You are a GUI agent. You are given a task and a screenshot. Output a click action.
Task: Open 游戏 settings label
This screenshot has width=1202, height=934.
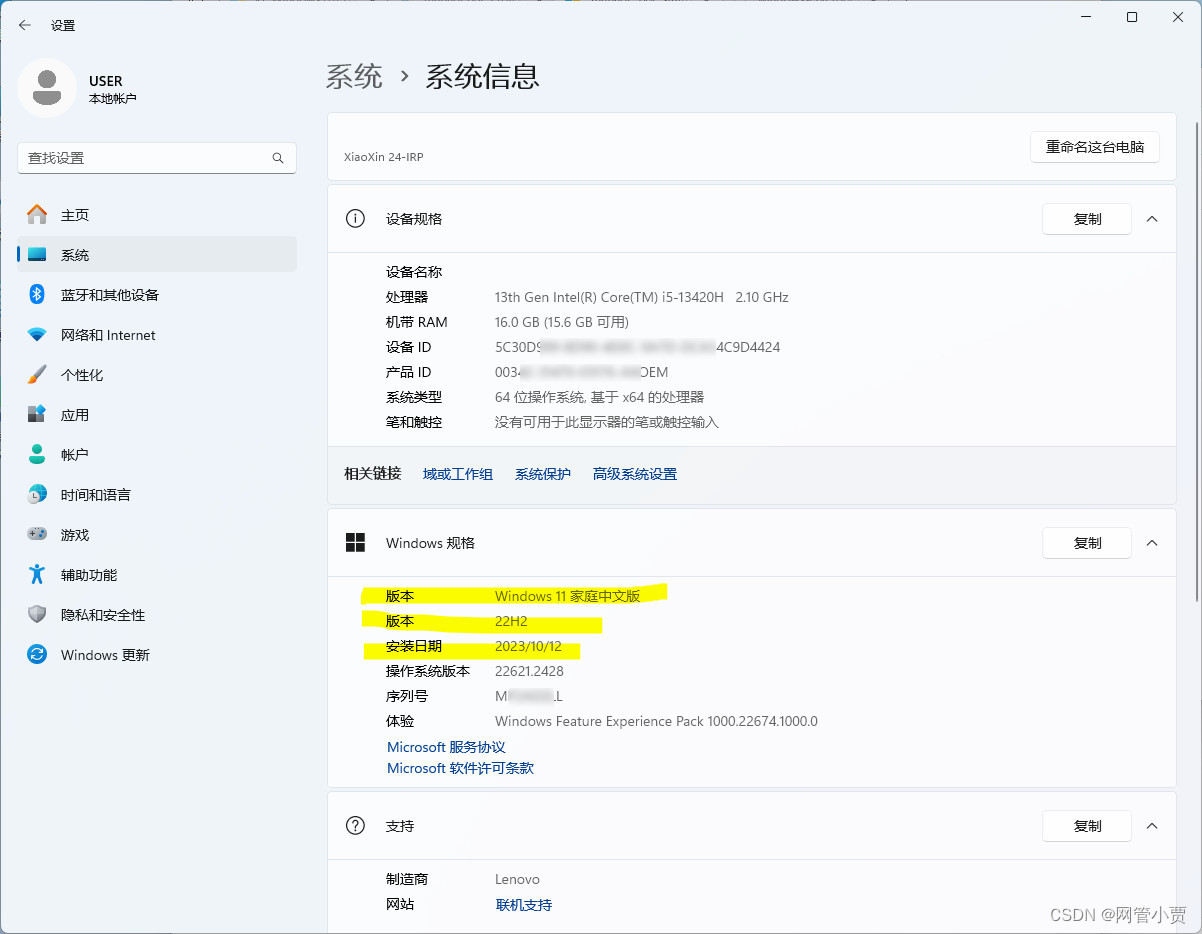point(75,535)
